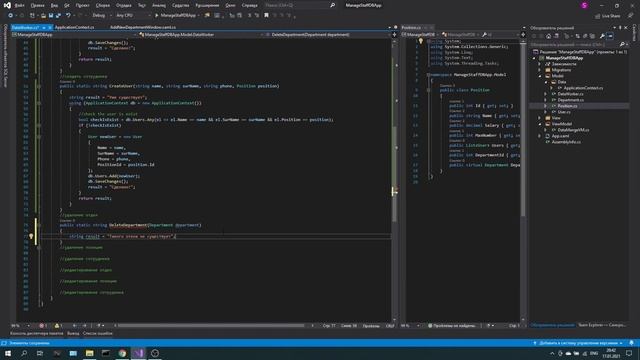Click the Home icon in Solution Explorer toolbar
Screen dimensions: 640x360
click(549, 36)
